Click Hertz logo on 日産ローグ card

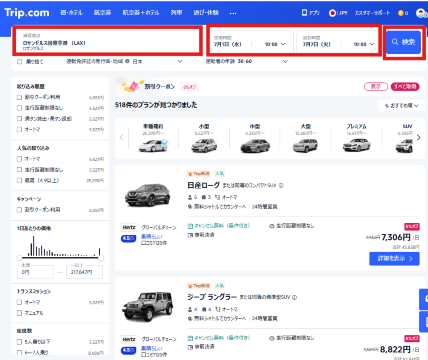click(x=129, y=227)
